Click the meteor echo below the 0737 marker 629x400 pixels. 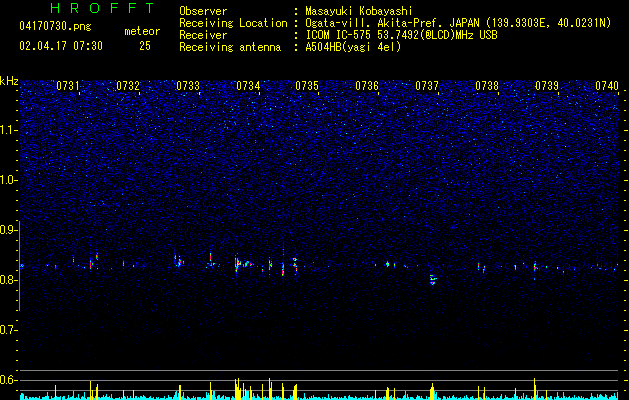click(x=432, y=280)
